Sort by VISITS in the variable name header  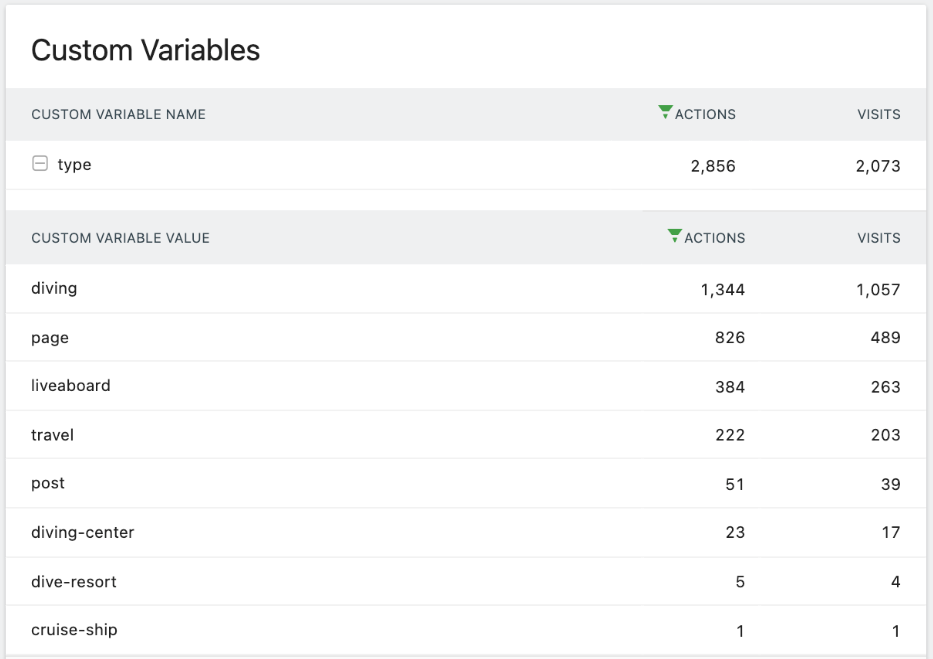(878, 114)
